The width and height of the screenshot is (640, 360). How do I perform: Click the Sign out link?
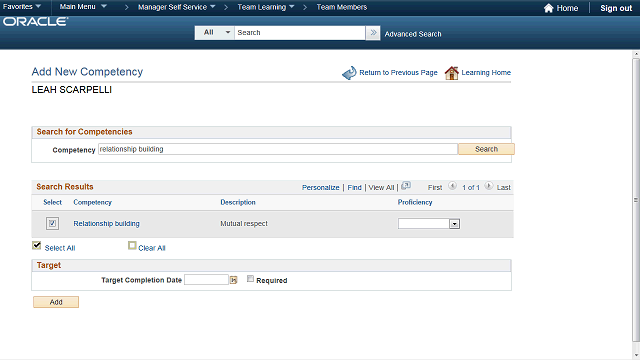(616, 8)
